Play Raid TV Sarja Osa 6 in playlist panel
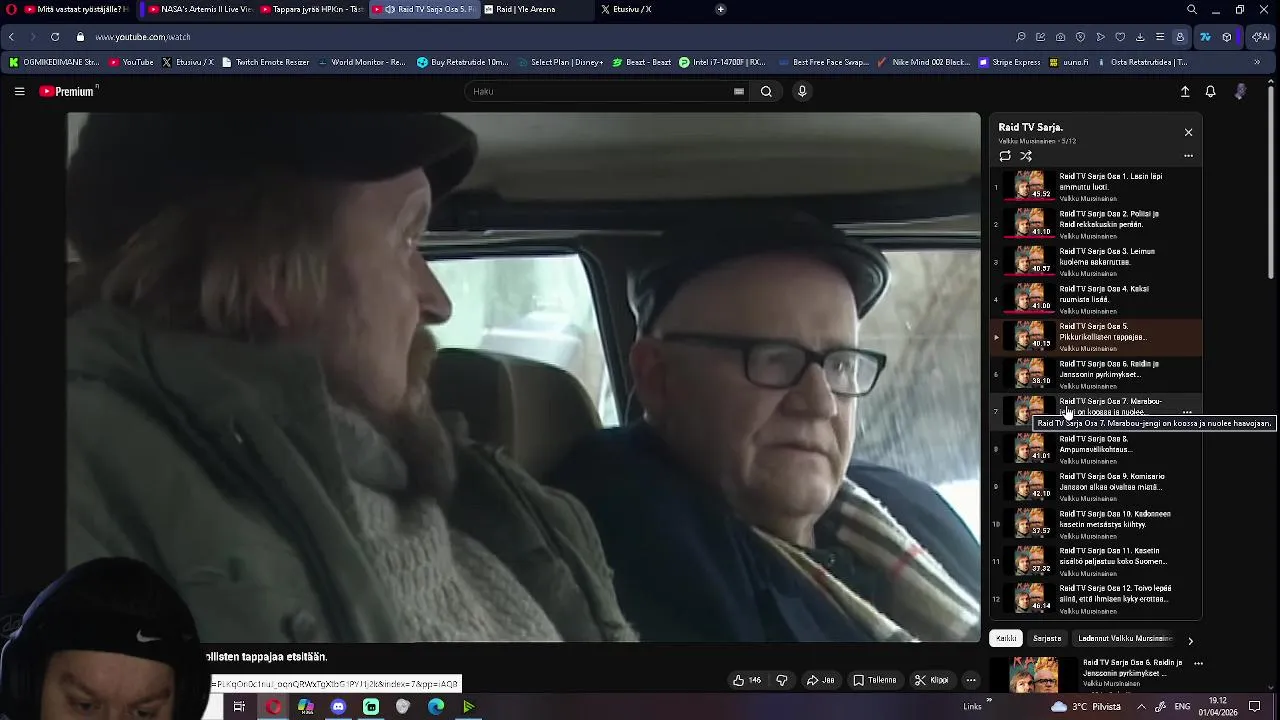 point(1096,374)
